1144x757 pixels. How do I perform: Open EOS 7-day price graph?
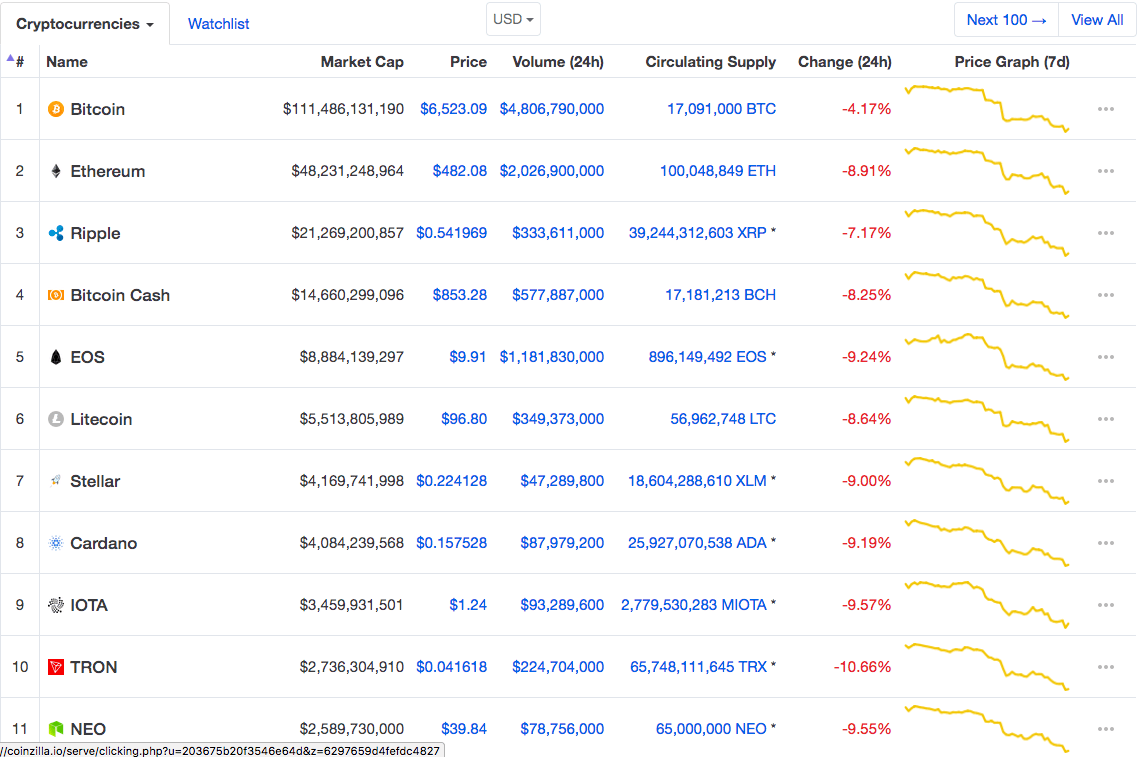(986, 357)
